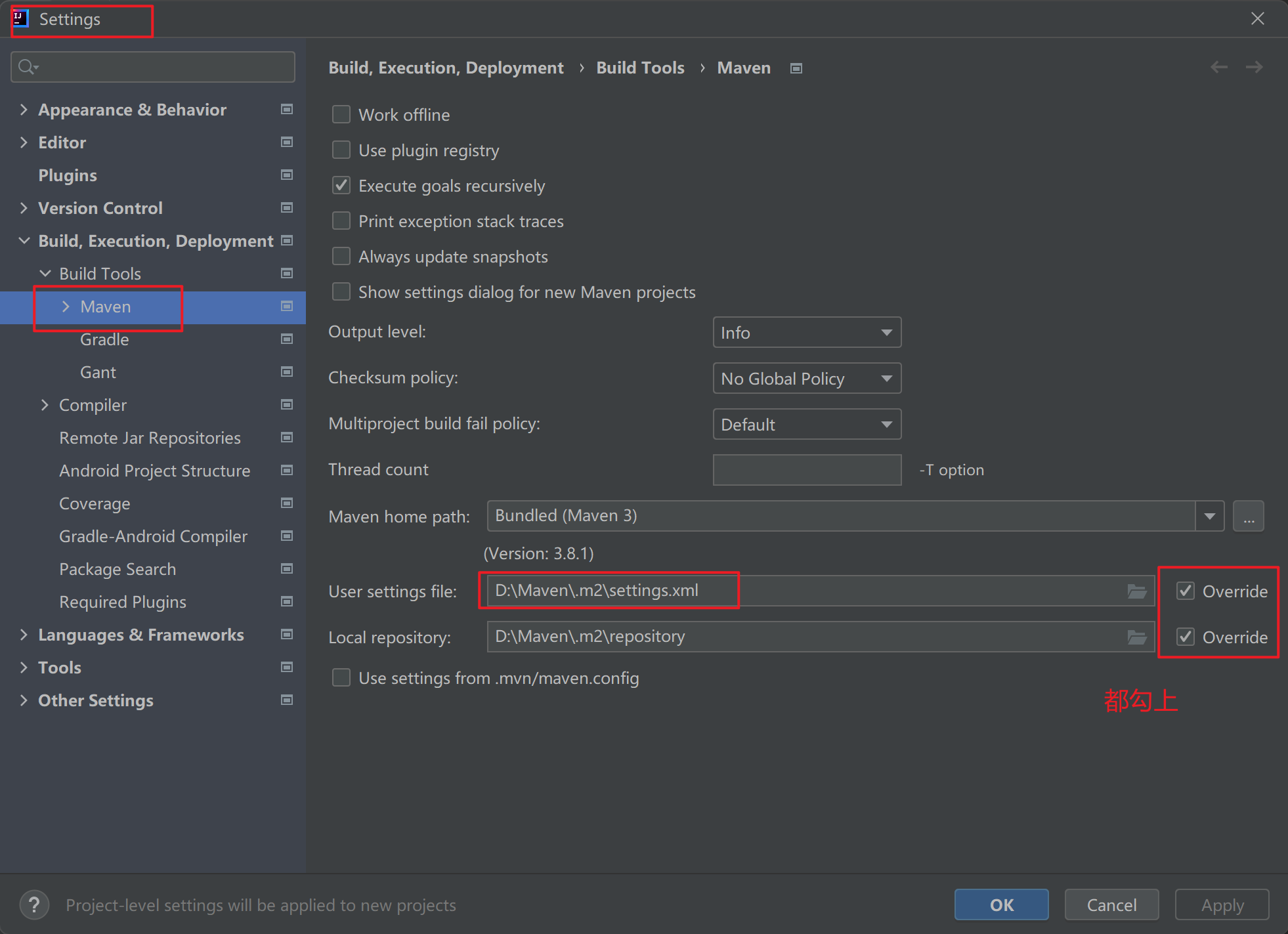This screenshot has height=934, width=1288.
Task: Open the Checksum policy combo box
Action: pyautogui.click(x=806, y=379)
